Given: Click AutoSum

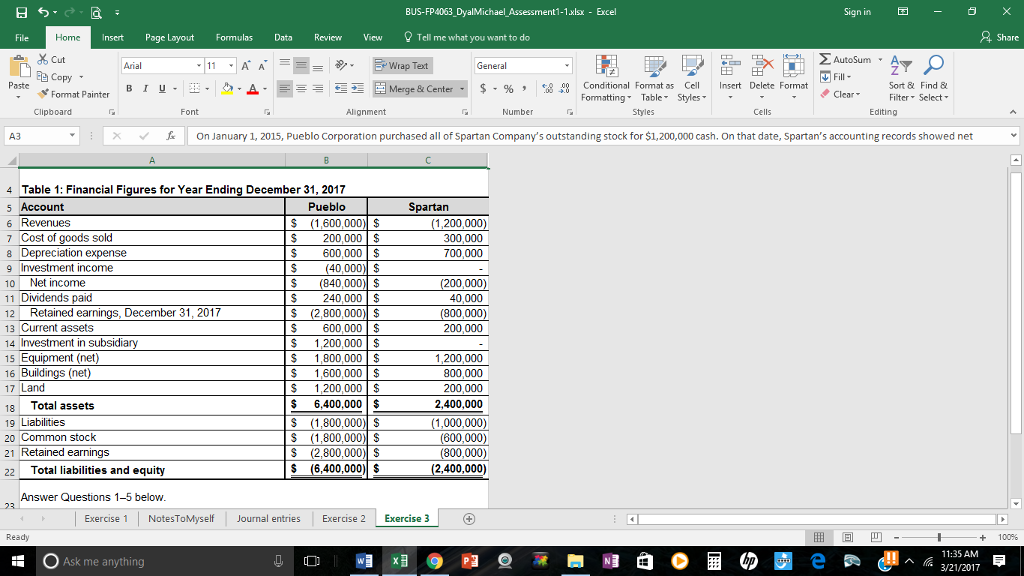Looking at the screenshot, I should tap(846, 59).
